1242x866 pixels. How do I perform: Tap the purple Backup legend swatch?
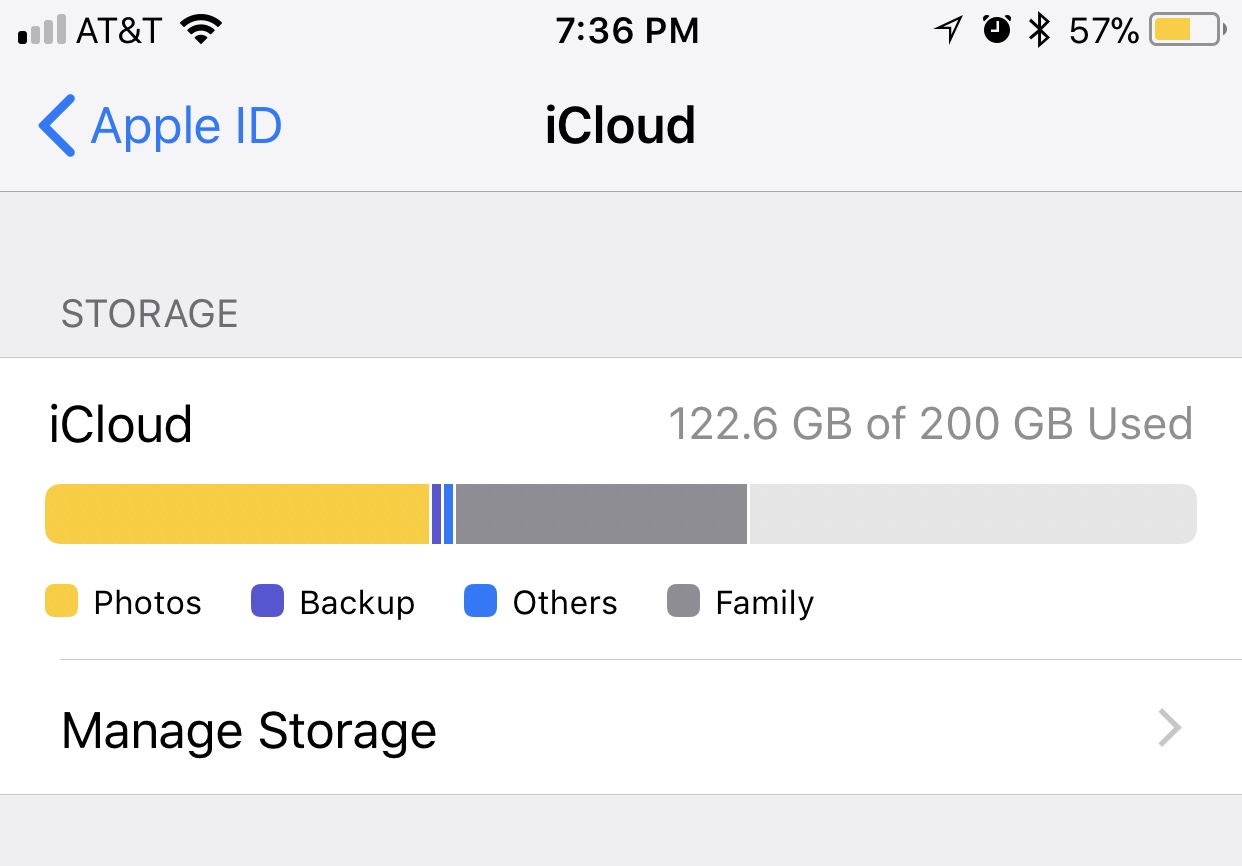pos(267,601)
